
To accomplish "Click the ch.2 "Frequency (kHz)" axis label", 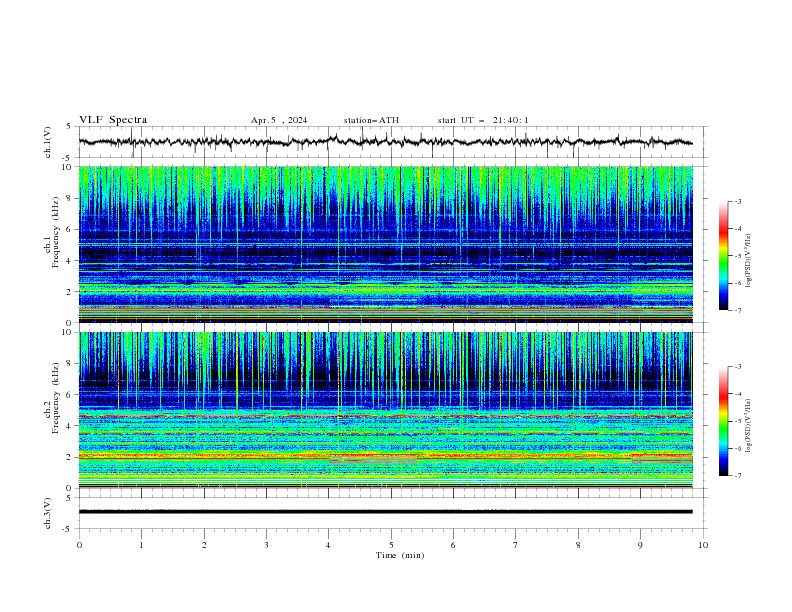I will pos(56,398).
